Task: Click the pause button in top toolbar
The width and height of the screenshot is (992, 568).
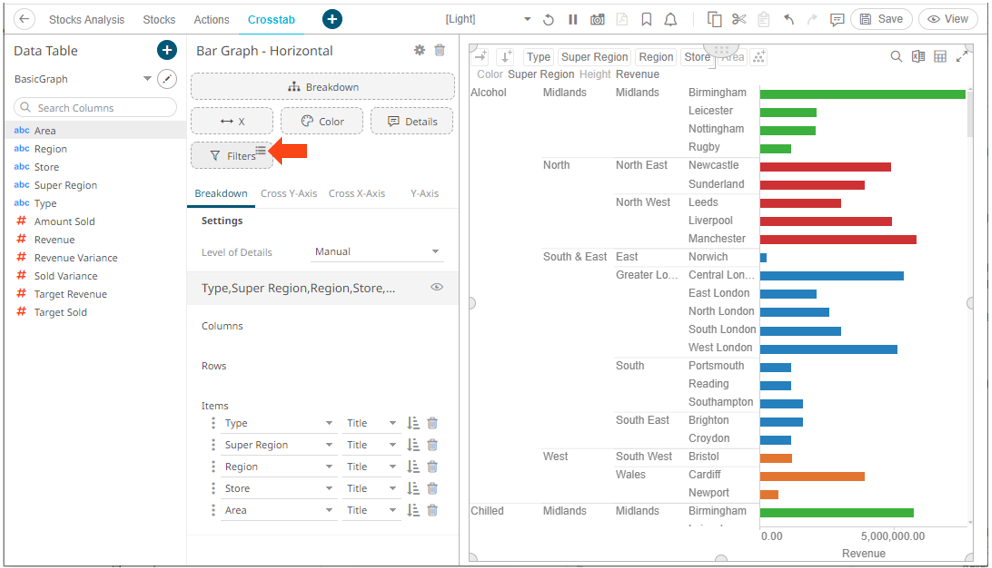Action: click(x=573, y=19)
